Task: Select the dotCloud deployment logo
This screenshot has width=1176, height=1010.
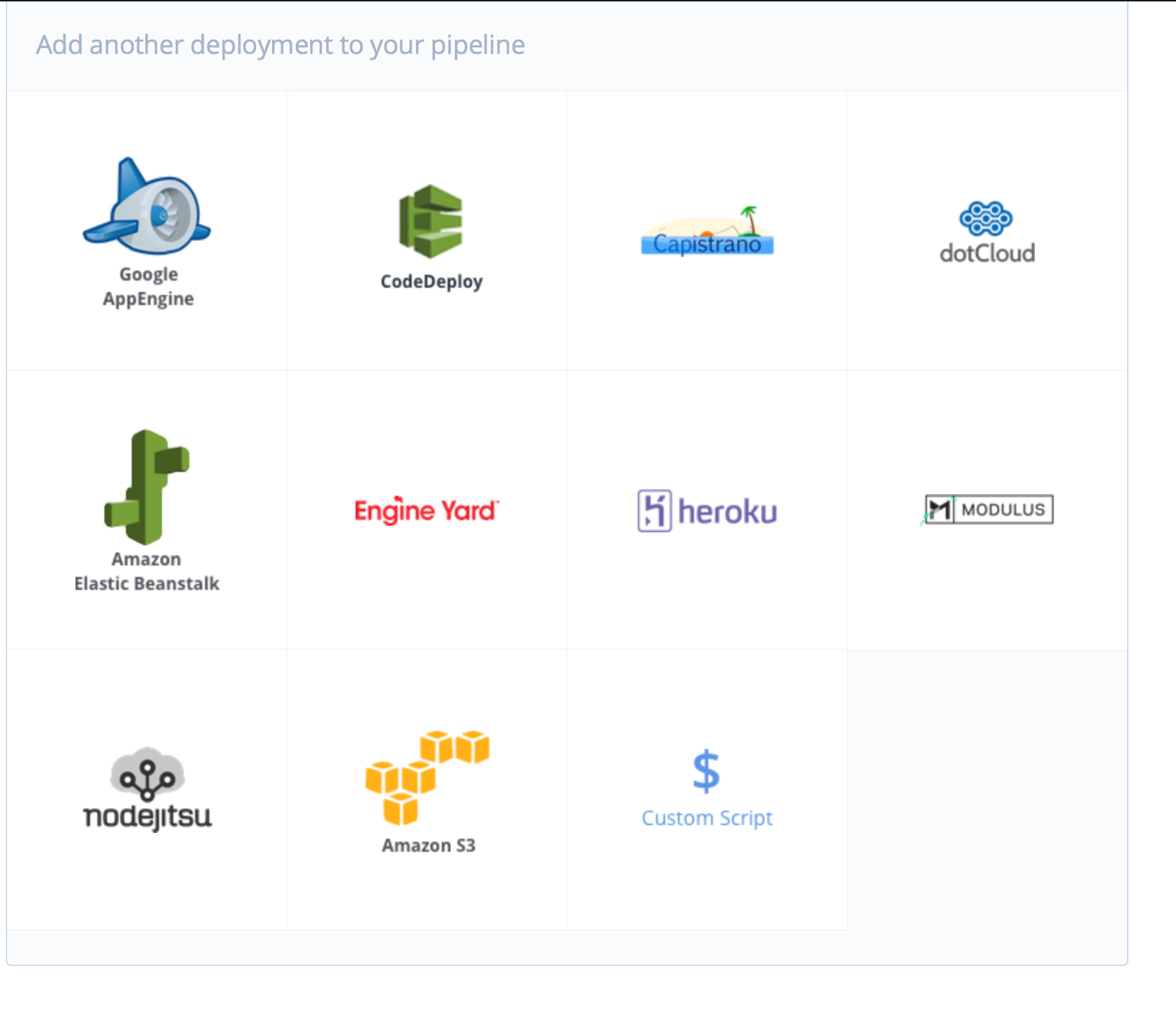Action: [x=987, y=232]
